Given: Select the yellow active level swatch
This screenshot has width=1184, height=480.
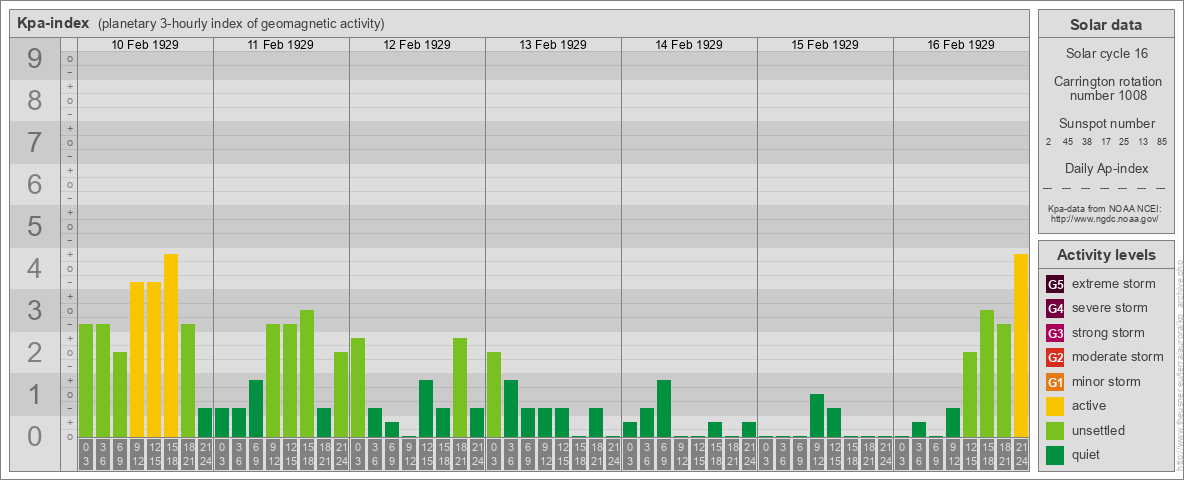Looking at the screenshot, I should point(1055,406).
